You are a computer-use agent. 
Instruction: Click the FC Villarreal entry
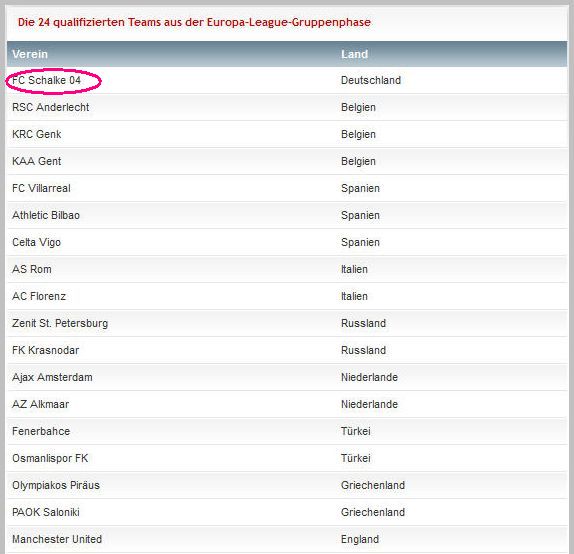click(x=41, y=188)
